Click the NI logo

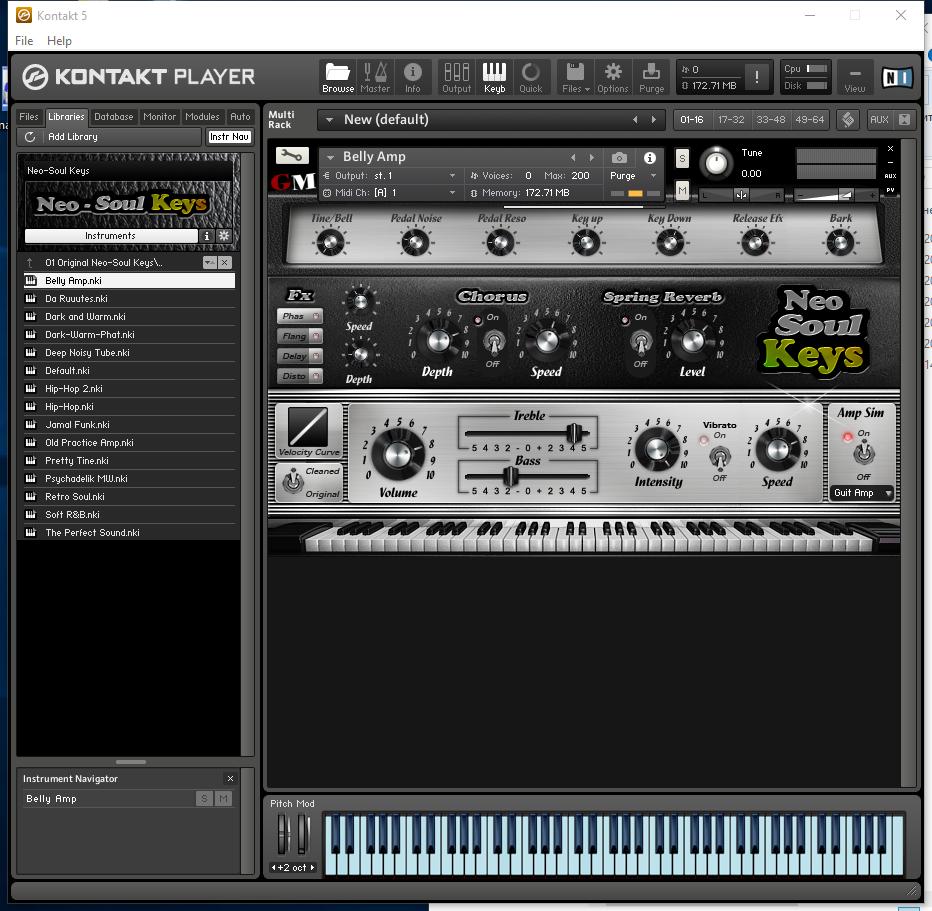(x=897, y=77)
